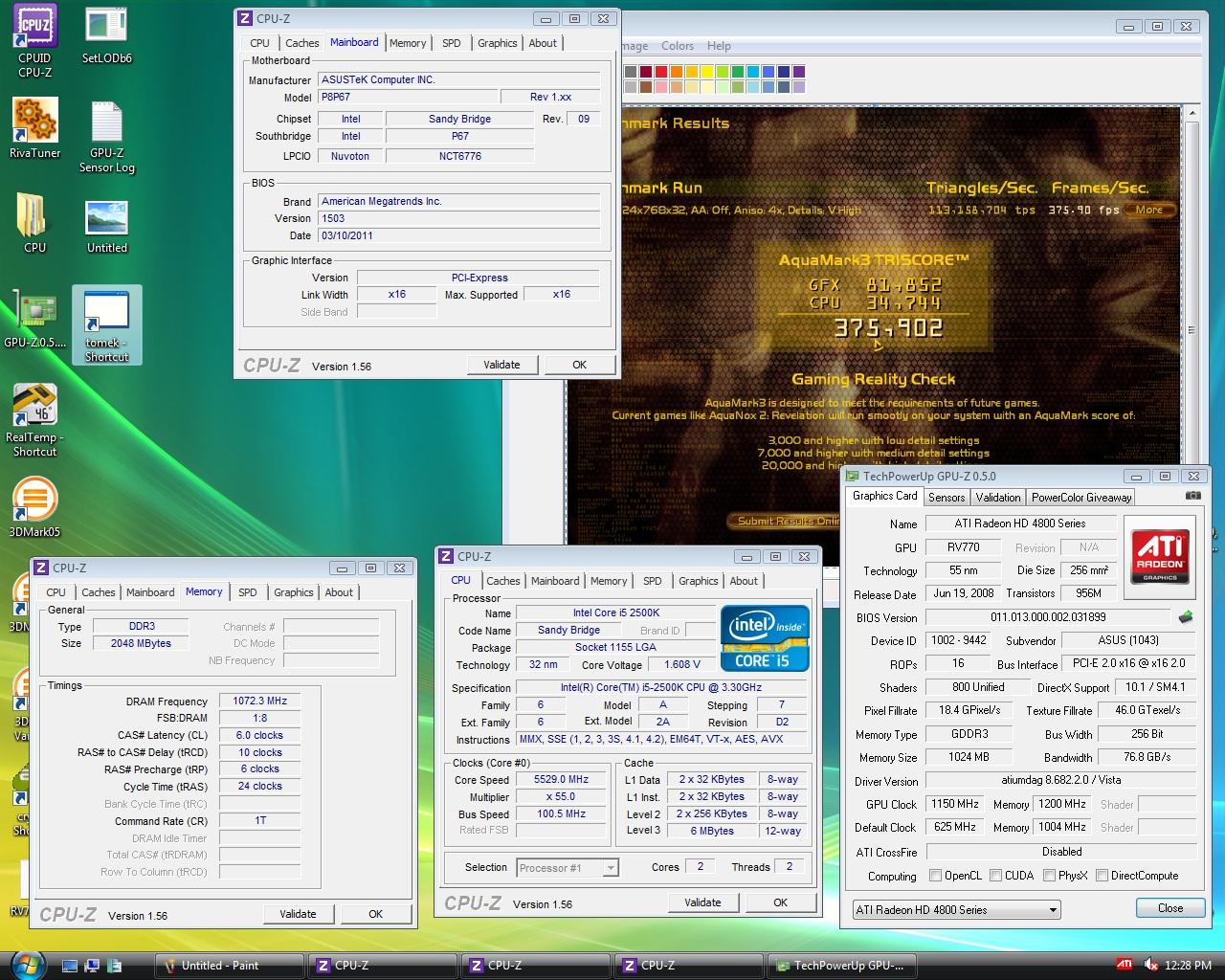
Task: Click the ASUSTeK Computer INC. manufacturer field
Action: point(459,80)
